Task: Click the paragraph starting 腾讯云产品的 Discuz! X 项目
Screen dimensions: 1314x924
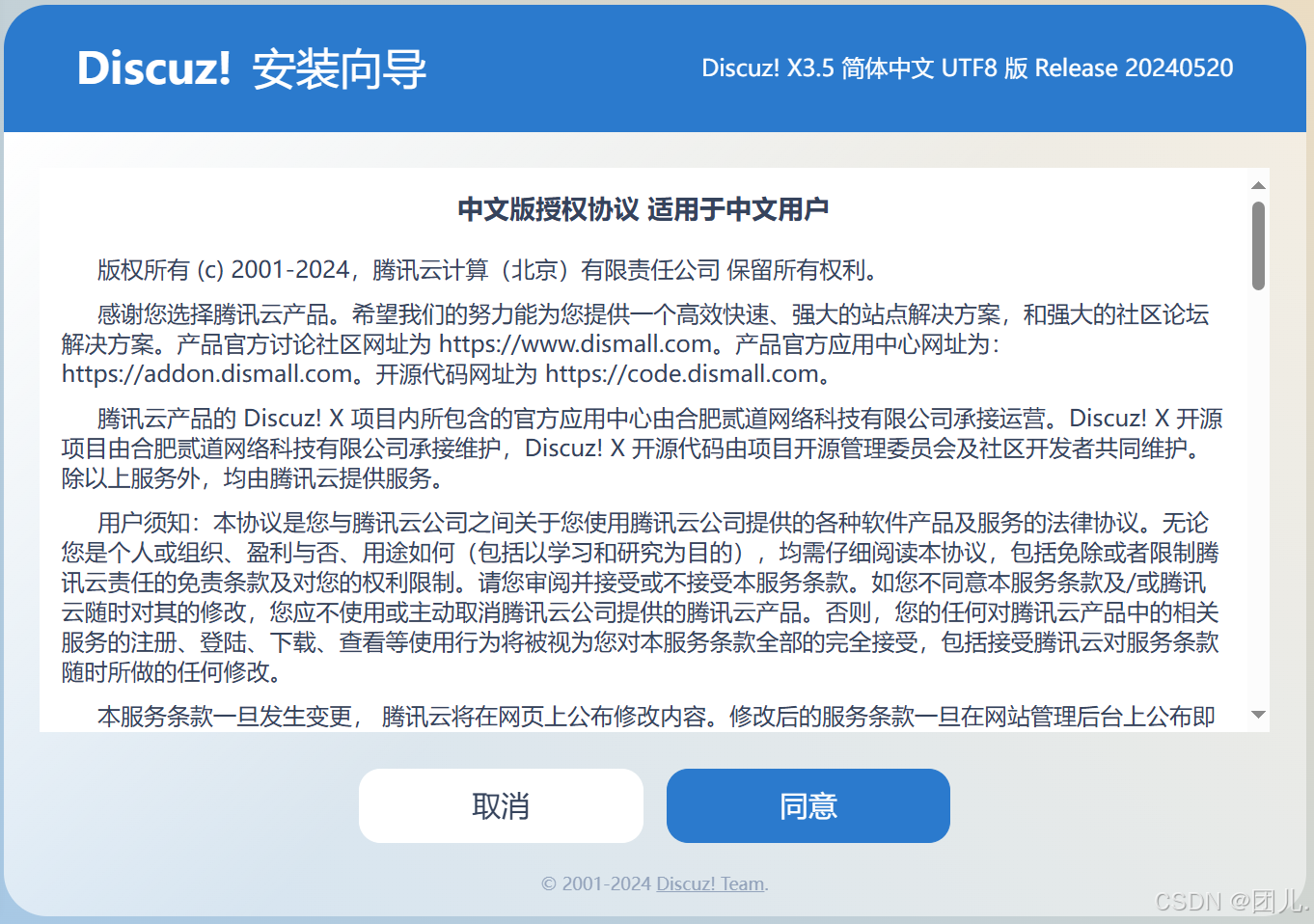Action: click(x=643, y=448)
